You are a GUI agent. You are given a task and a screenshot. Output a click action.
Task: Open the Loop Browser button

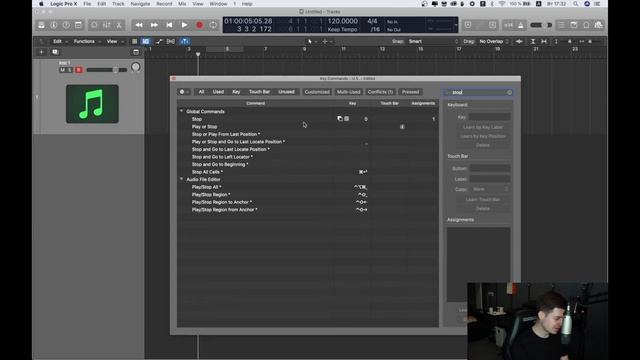point(586,25)
